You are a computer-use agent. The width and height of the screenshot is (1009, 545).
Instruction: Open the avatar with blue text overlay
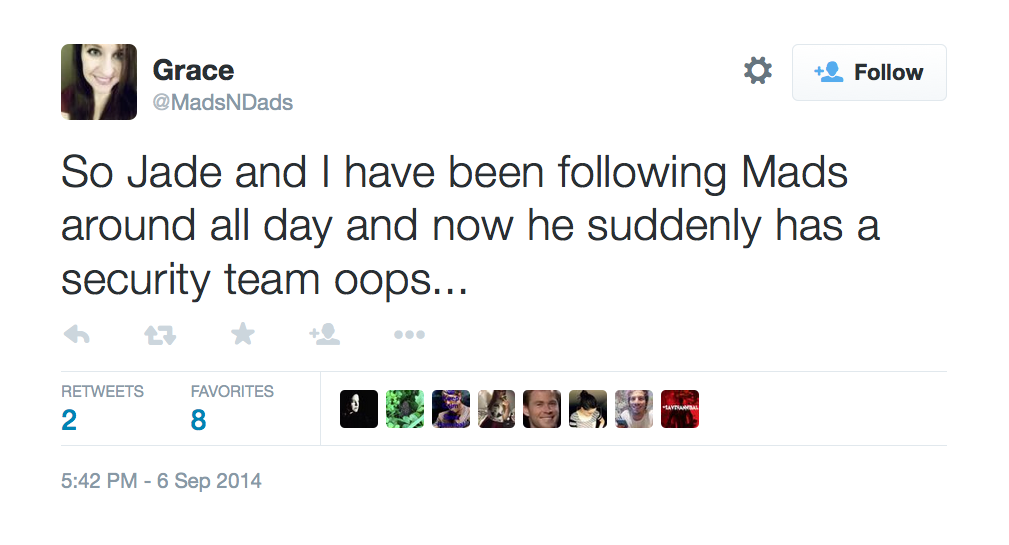coord(451,409)
